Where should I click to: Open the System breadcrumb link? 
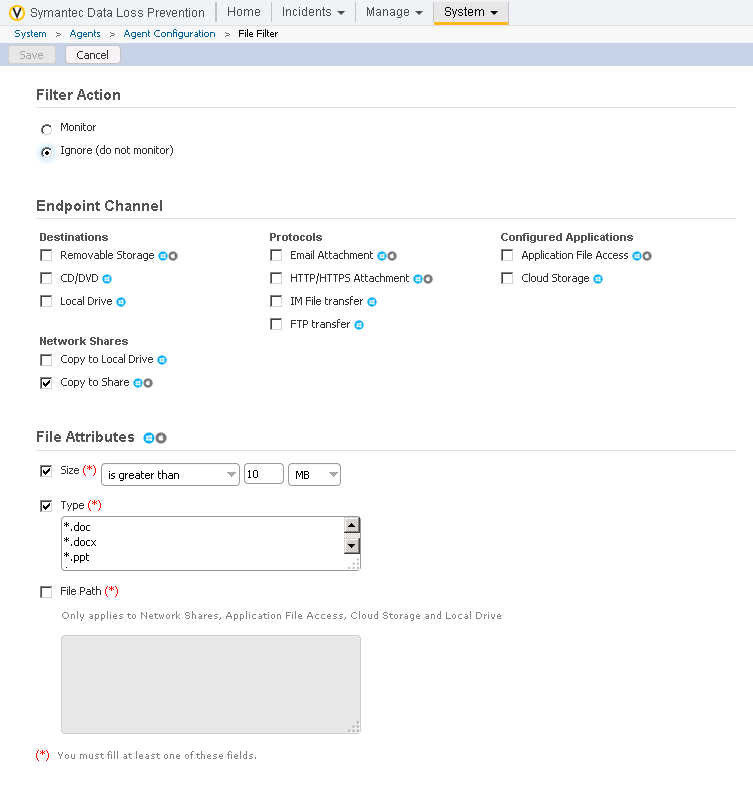pos(31,34)
